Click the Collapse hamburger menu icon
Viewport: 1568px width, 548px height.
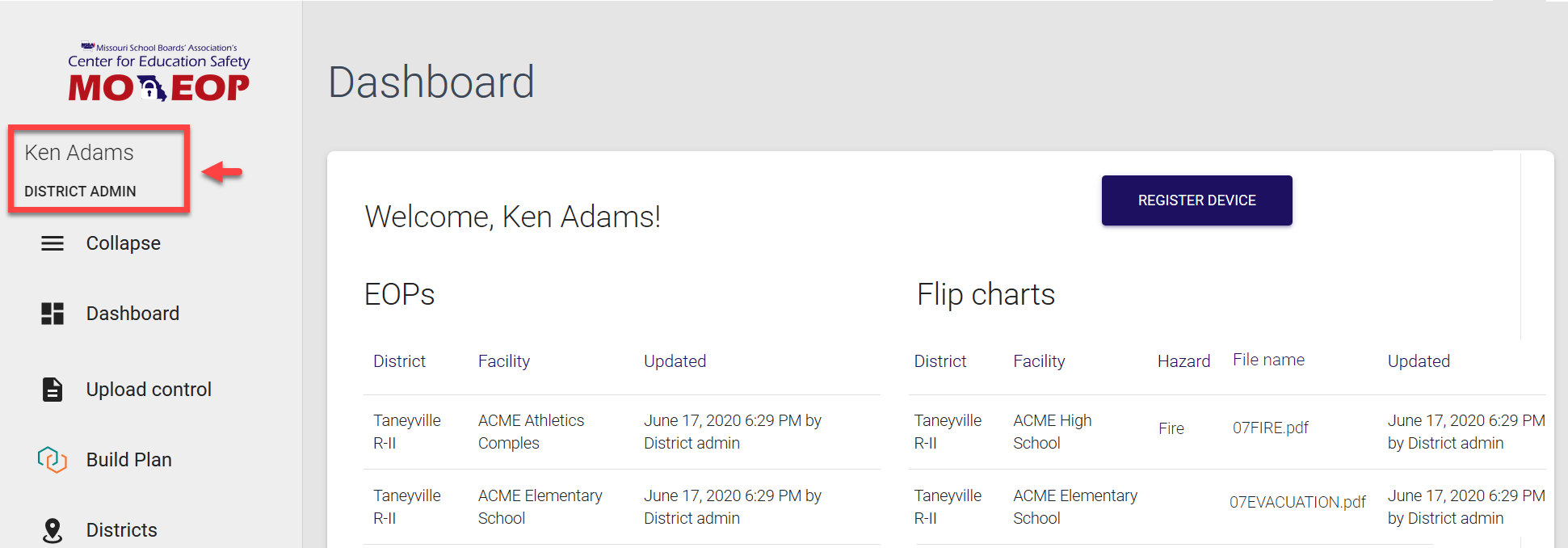click(53, 243)
